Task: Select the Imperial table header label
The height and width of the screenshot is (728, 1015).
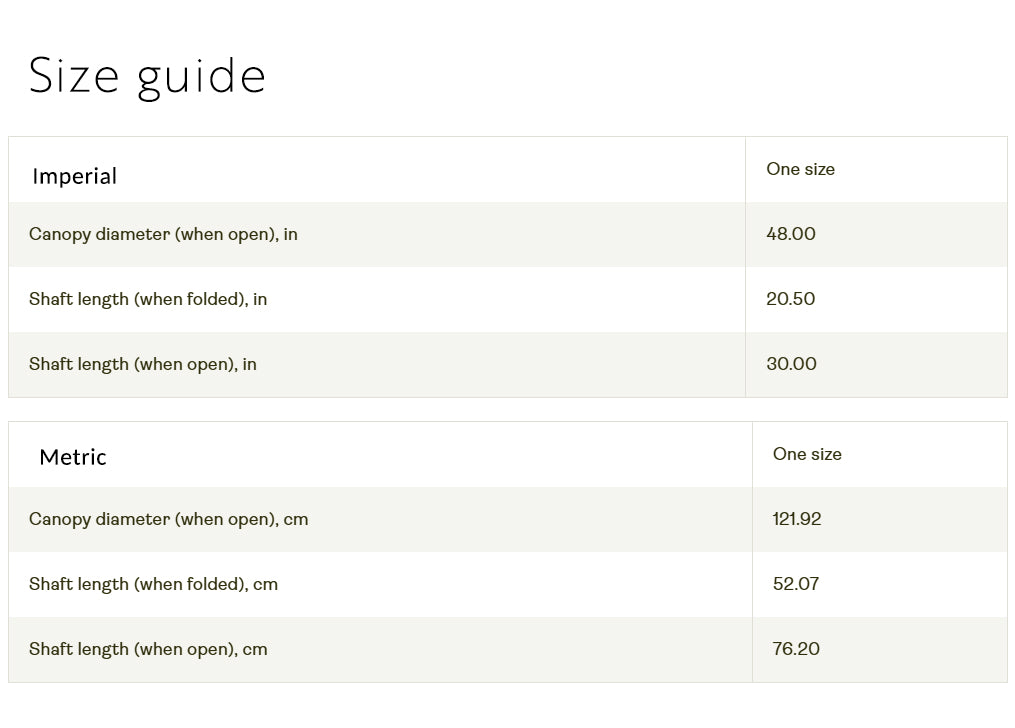Action: (x=74, y=177)
